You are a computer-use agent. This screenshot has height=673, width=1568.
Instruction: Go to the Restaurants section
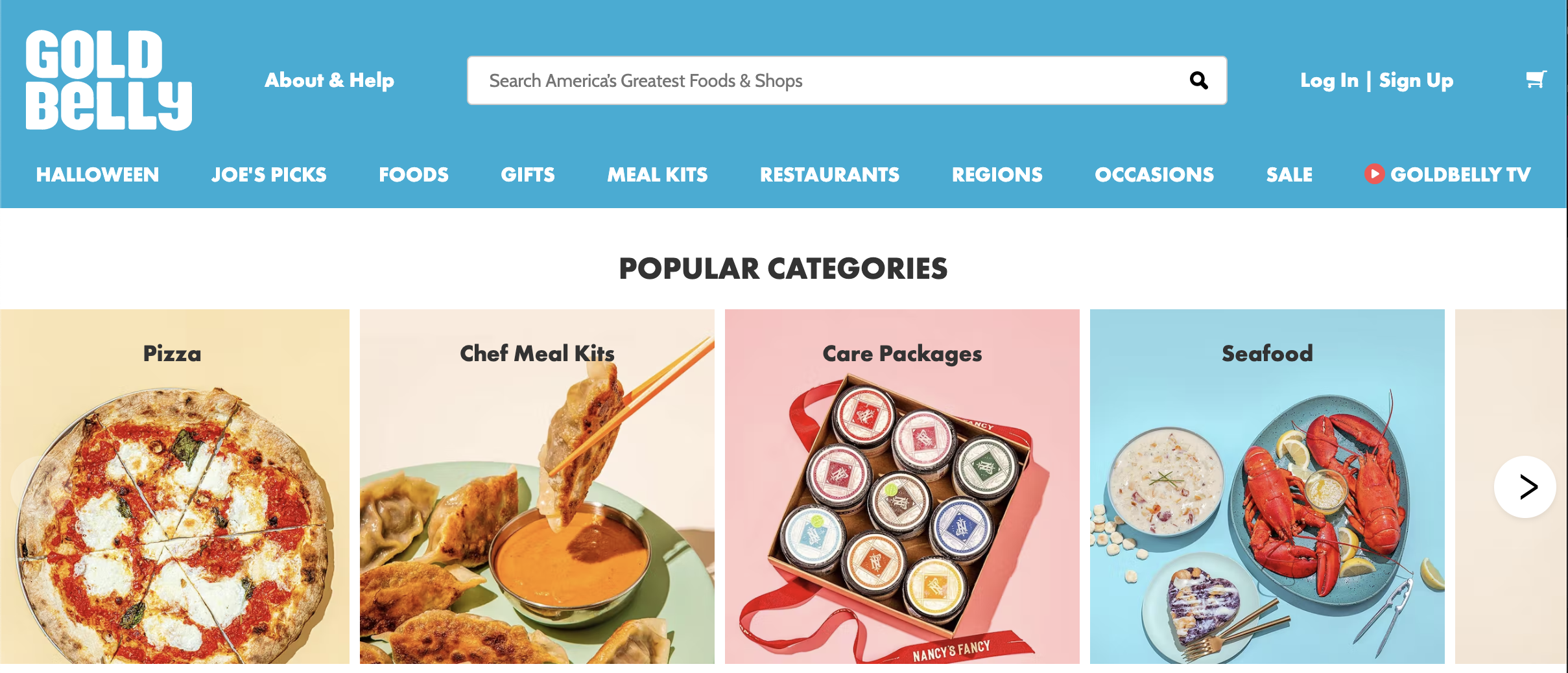(x=829, y=174)
